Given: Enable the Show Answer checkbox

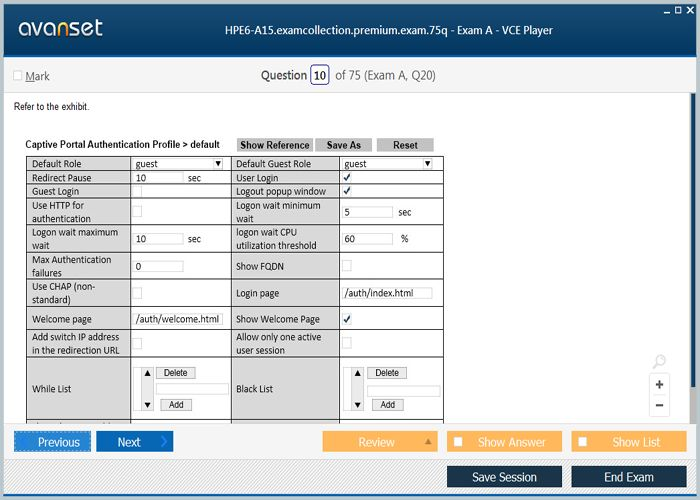Looking at the screenshot, I should pyautogui.click(x=458, y=442).
